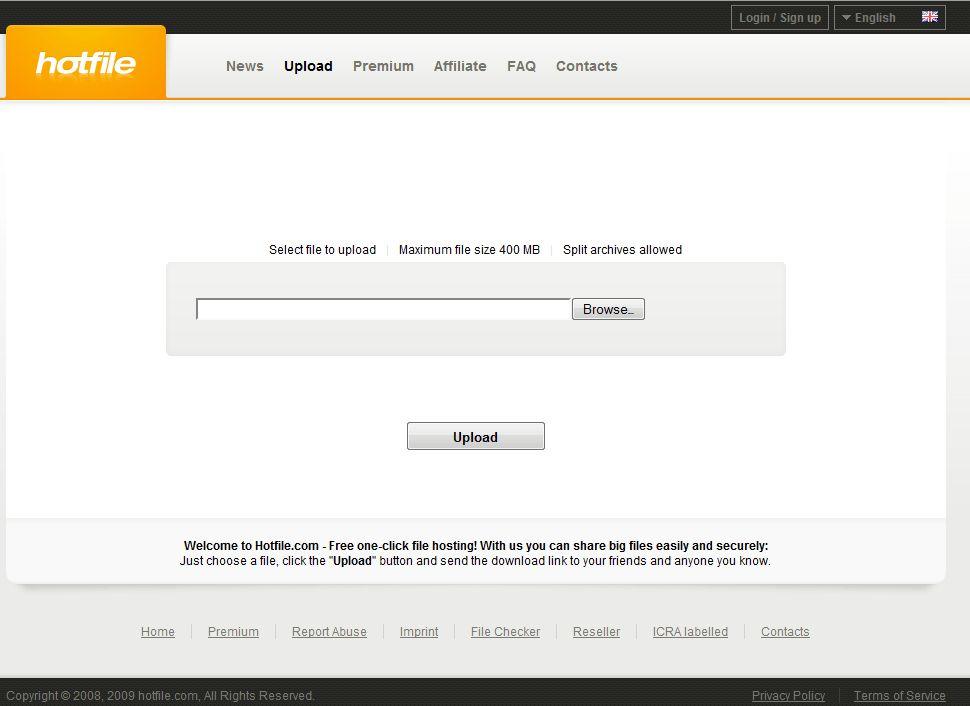Click the large Upload button
Image resolution: width=970 pixels, height=706 pixels.
pyautogui.click(x=476, y=436)
